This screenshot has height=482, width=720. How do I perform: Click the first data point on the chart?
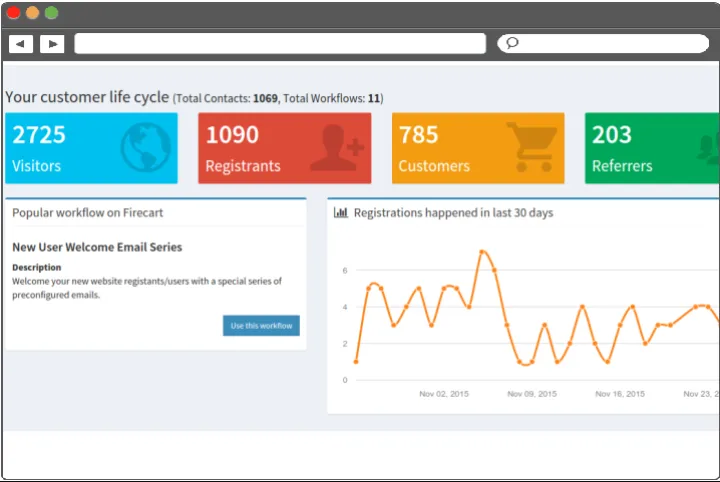[356, 361]
